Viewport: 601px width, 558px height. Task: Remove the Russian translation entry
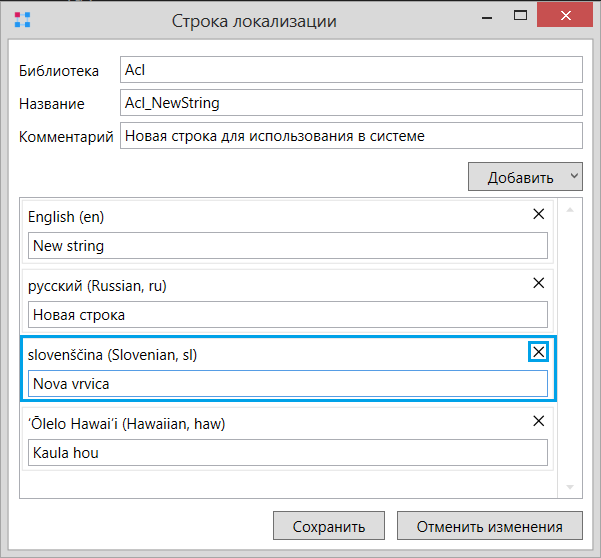pos(539,283)
